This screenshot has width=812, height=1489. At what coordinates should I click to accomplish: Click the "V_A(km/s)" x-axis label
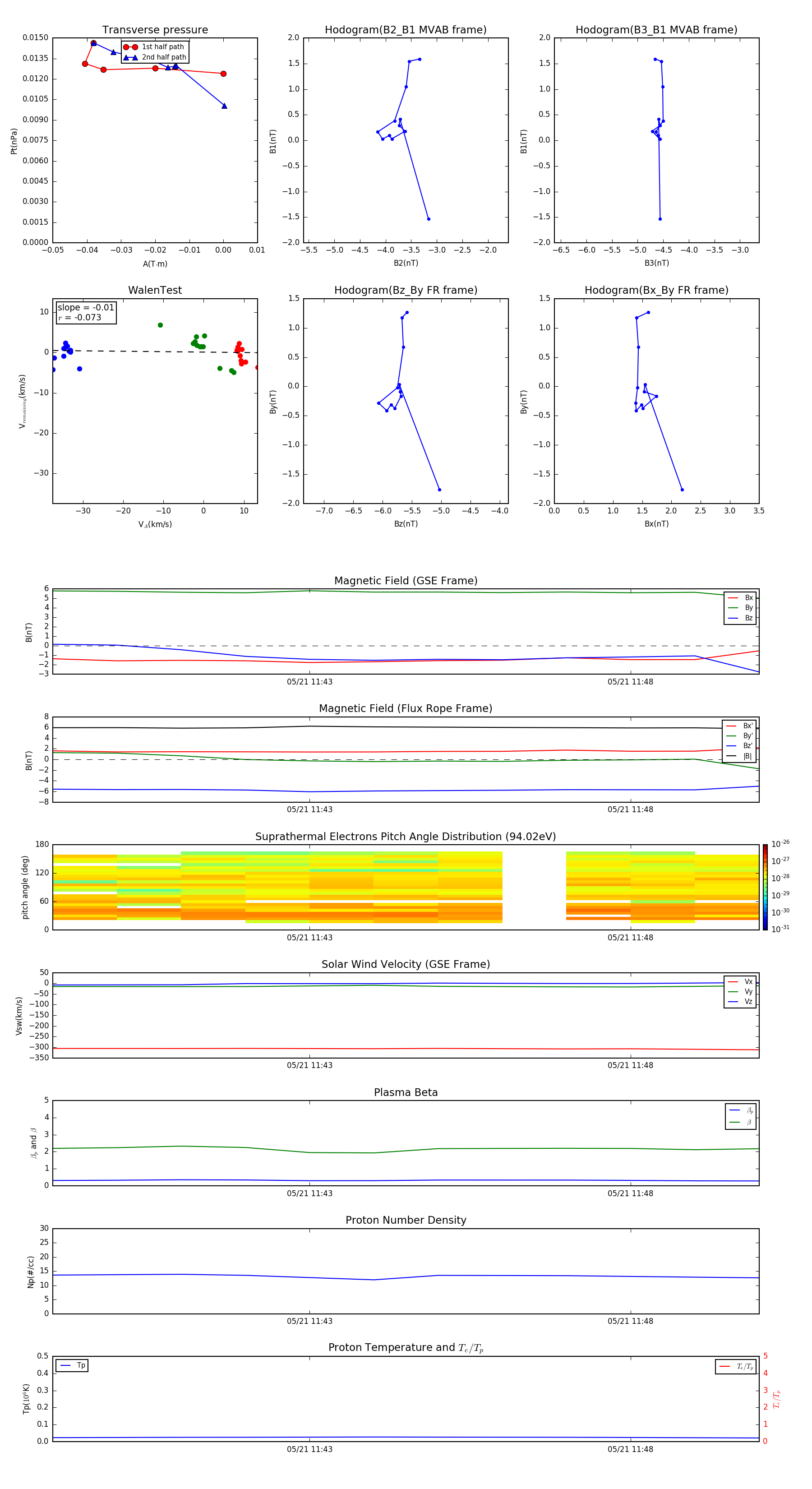pyautogui.click(x=155, y=525)
